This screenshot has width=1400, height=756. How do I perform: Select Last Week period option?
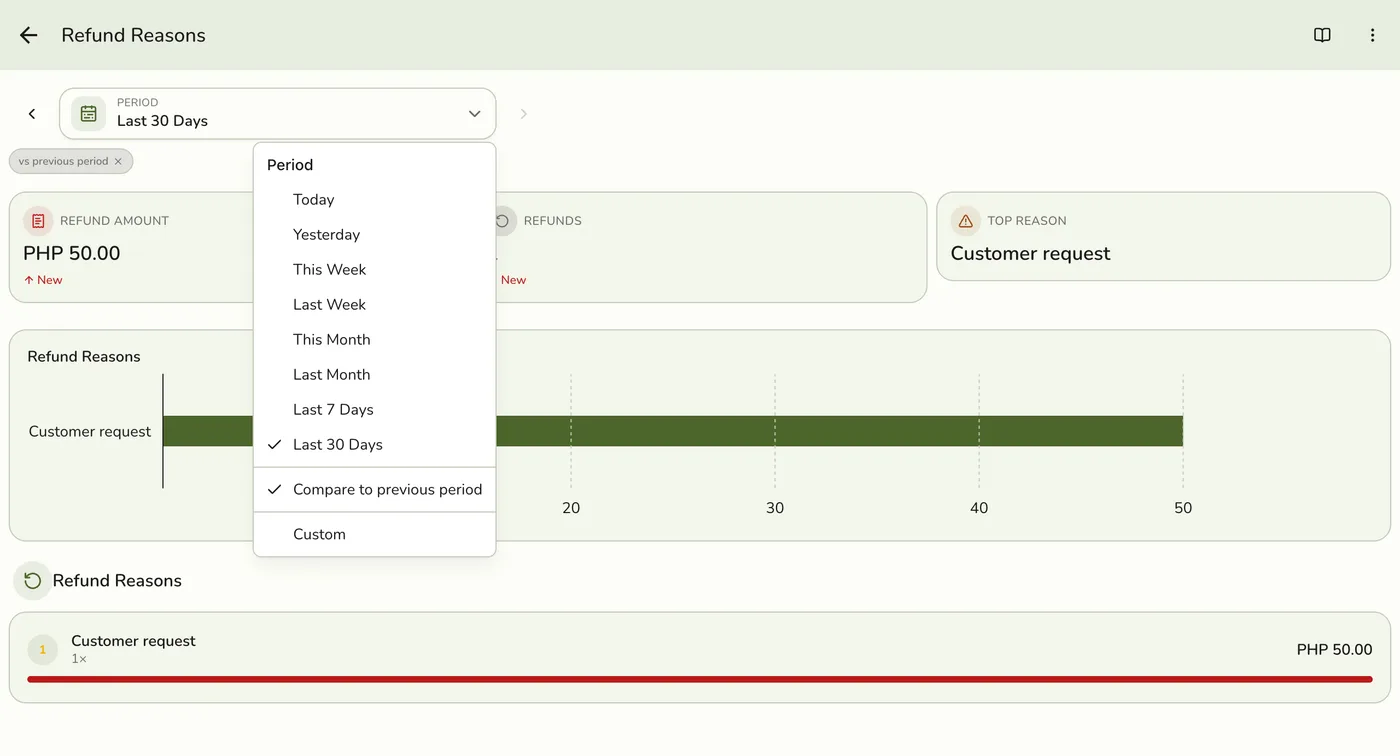coord(375,305)
